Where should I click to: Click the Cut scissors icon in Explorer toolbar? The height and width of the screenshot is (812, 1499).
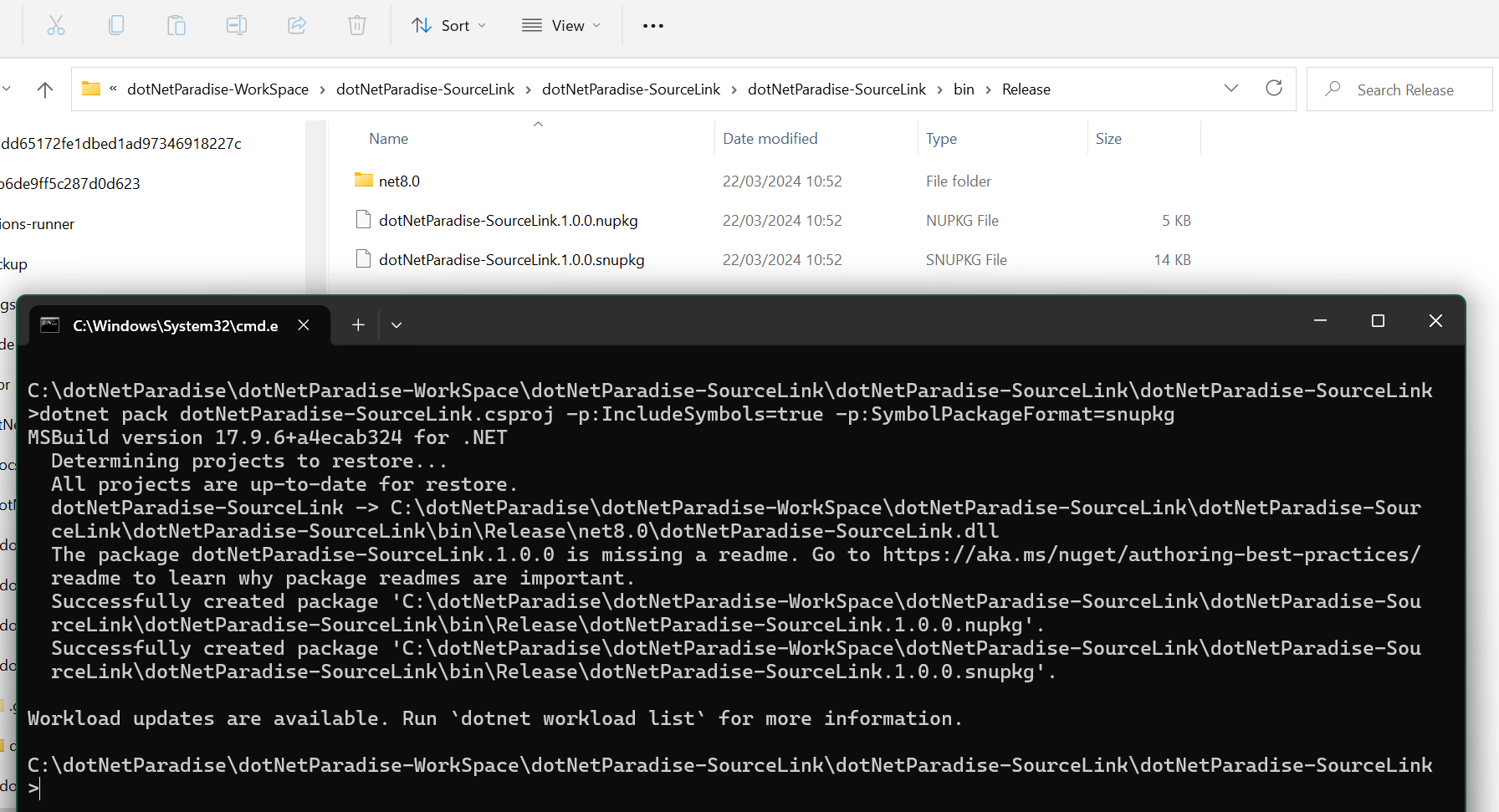(56, 26)
